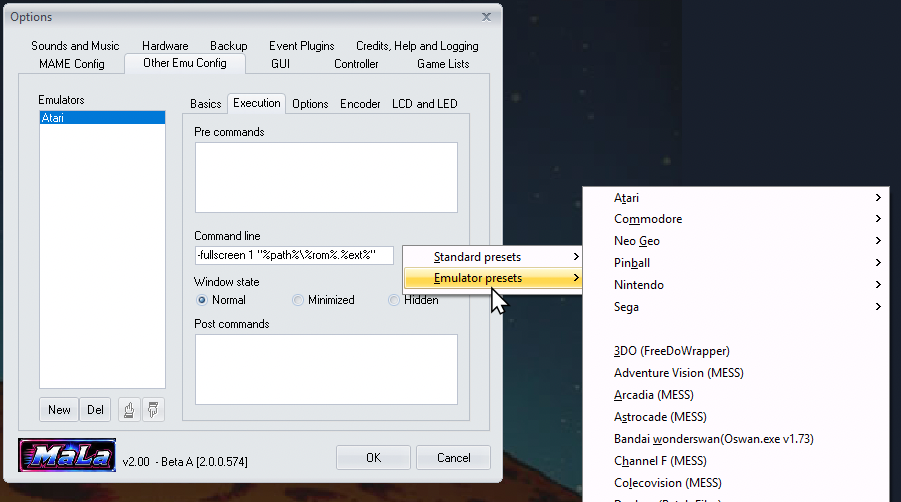
Task: Expand the Pinball preset submenu
Action: 736,262
